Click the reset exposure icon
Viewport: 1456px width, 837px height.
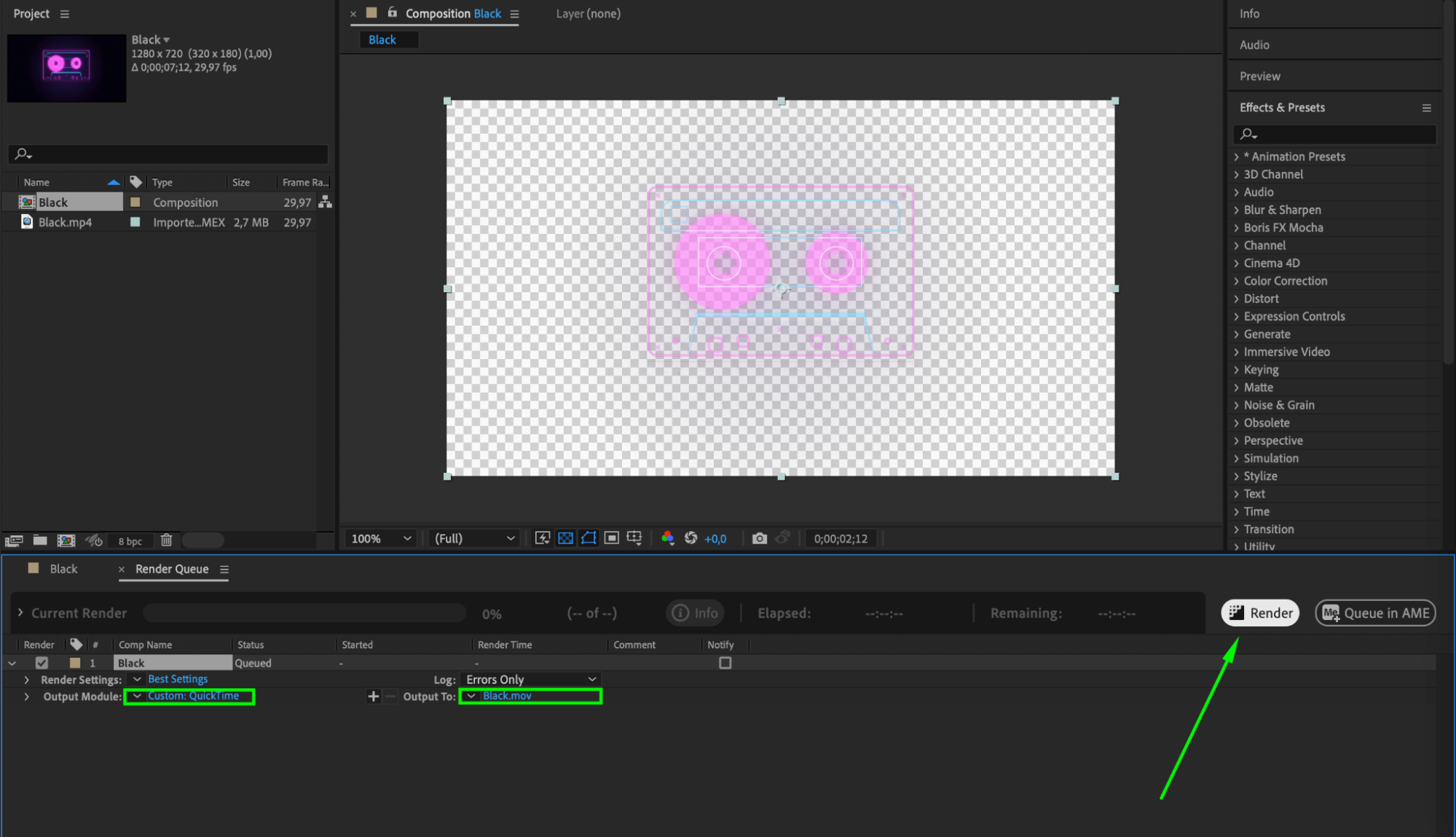click(x=690, y=538)
